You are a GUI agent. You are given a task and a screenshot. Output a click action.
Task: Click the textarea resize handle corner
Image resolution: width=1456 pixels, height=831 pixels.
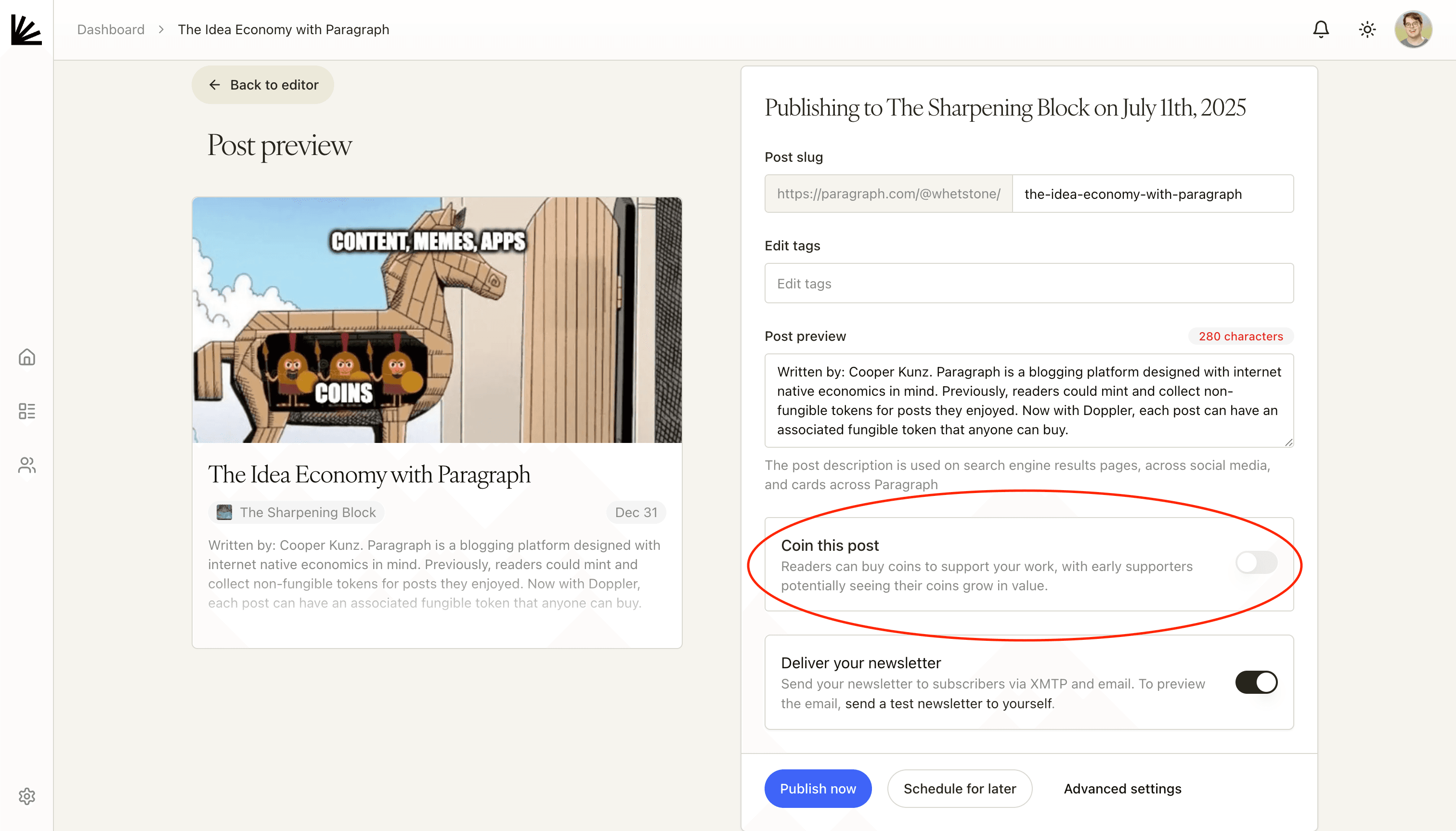click(1289, 442)
